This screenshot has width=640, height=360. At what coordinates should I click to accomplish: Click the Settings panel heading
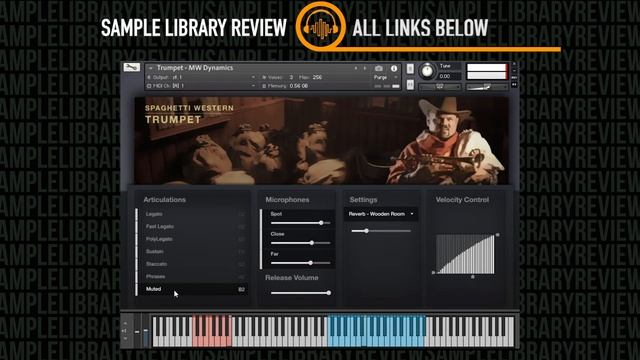click(x=363, y=200)
